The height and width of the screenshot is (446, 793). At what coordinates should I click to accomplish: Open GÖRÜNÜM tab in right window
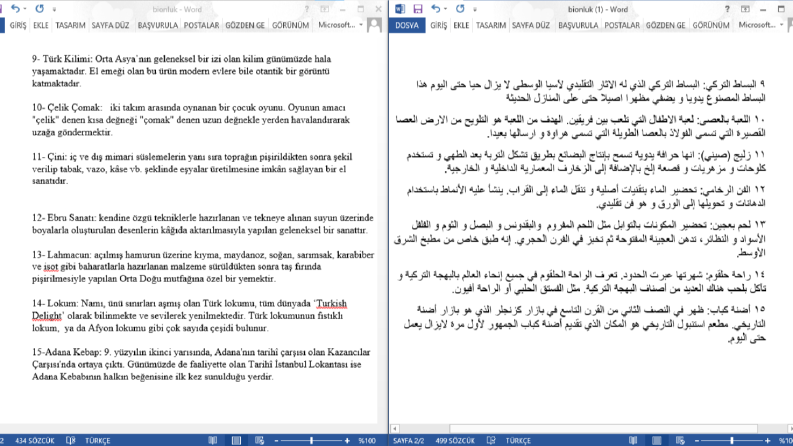(x=711, y=25)
